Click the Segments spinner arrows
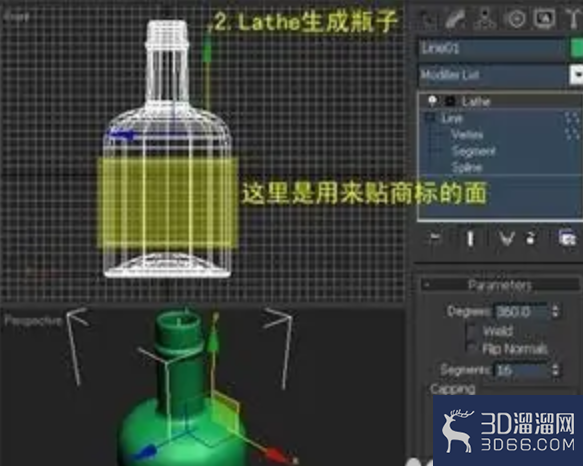583x466 pixels. coord(555,370)
